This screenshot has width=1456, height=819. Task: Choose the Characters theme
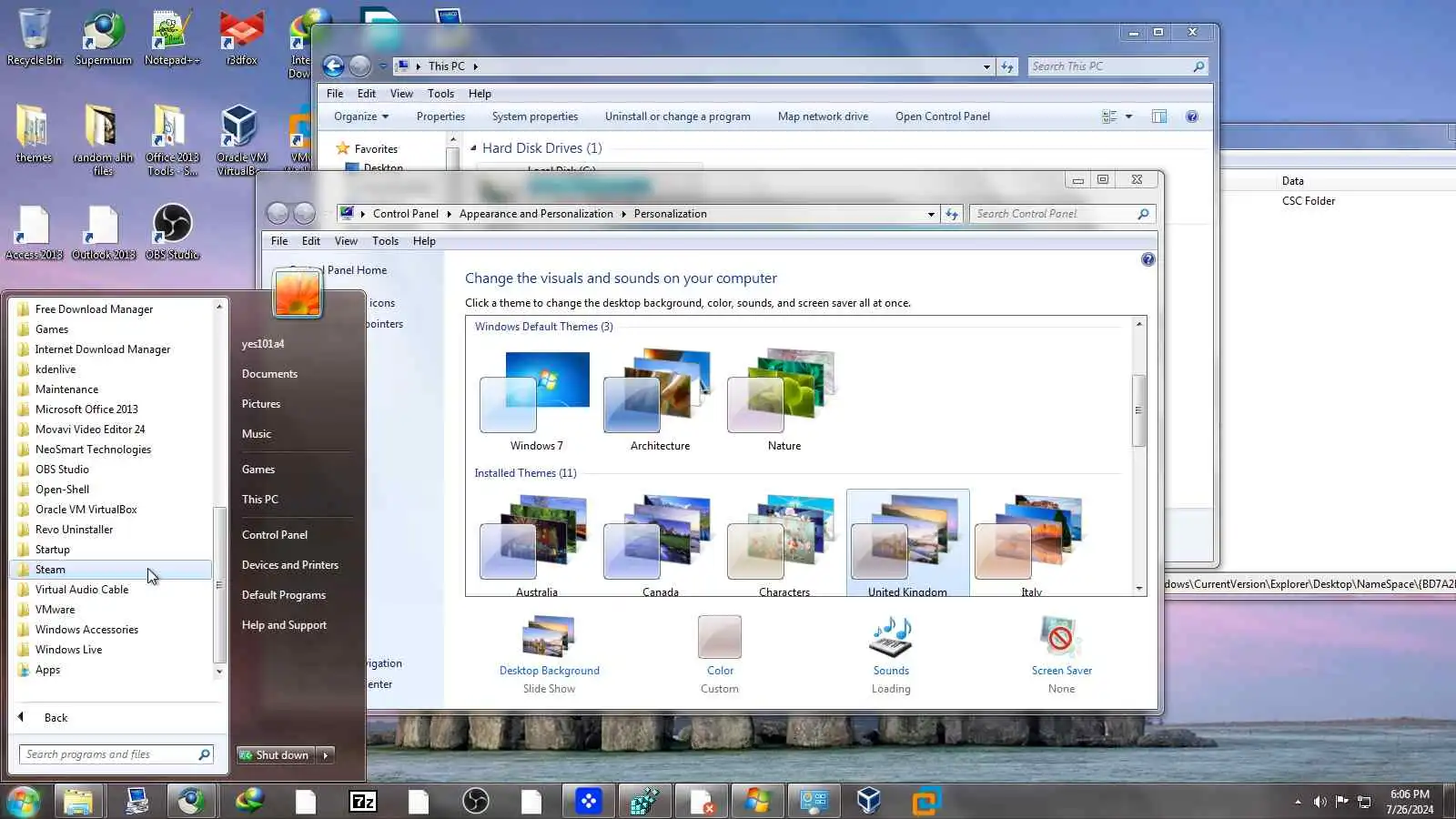(784, 544)
